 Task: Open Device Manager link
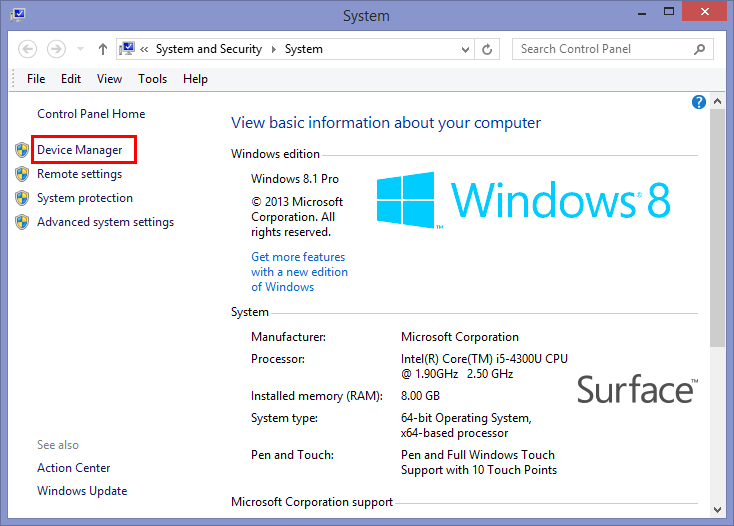(80, 150)
